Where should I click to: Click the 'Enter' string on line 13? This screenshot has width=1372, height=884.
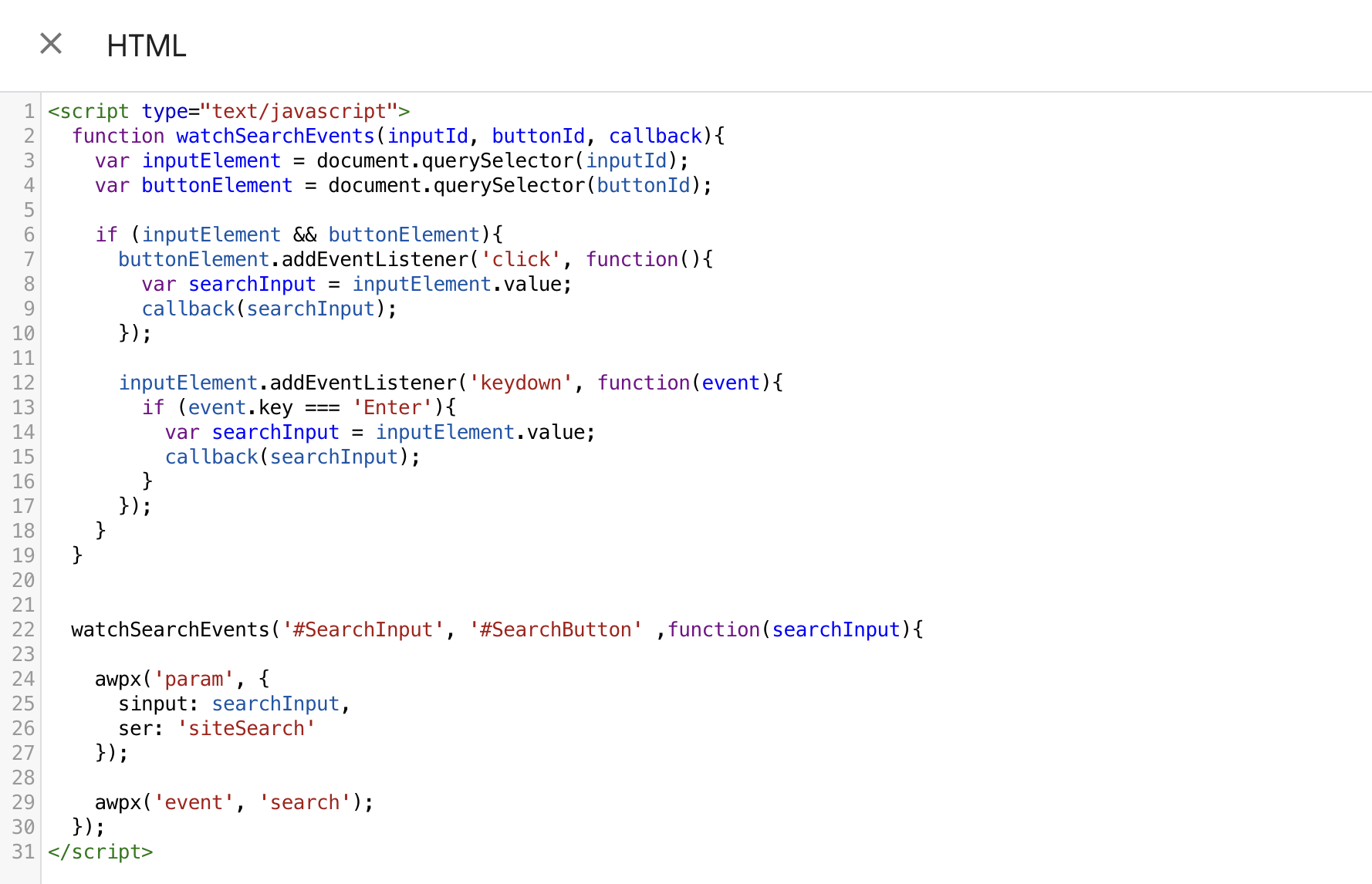coord(393,408)
